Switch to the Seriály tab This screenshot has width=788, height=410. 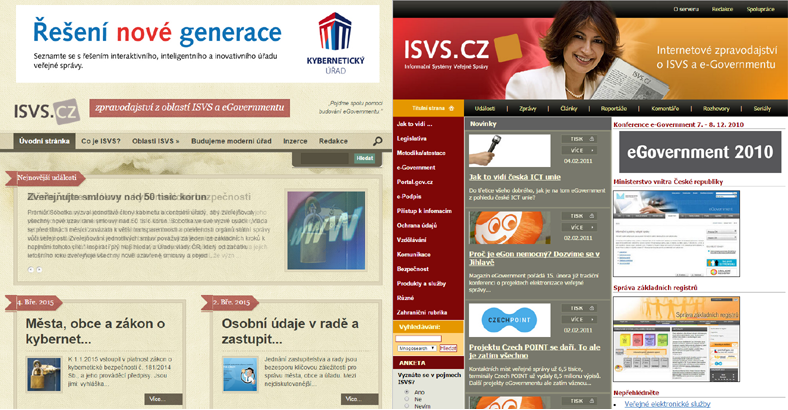click(762, 109)
